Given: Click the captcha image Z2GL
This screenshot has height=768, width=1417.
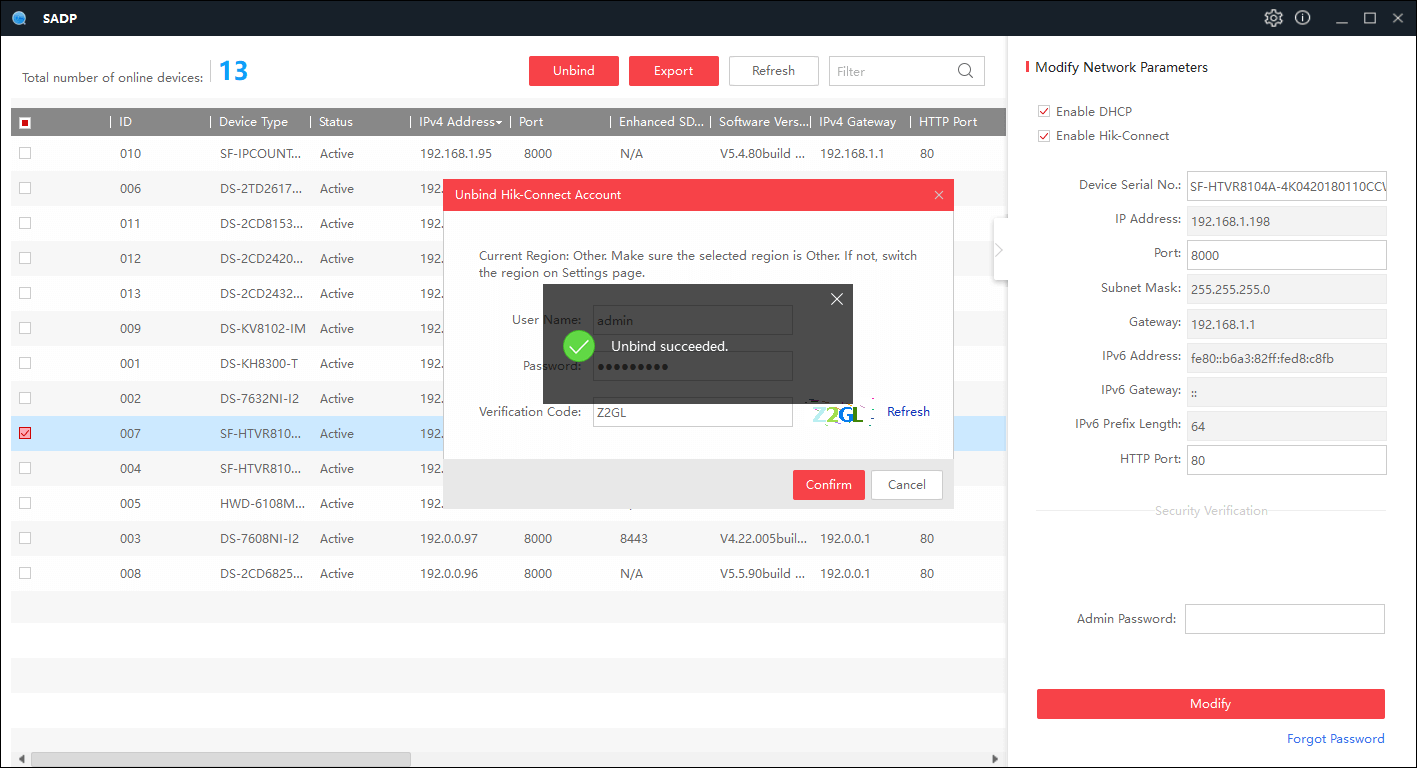Looking at the screenshot, I should click(x=838, y=413).
